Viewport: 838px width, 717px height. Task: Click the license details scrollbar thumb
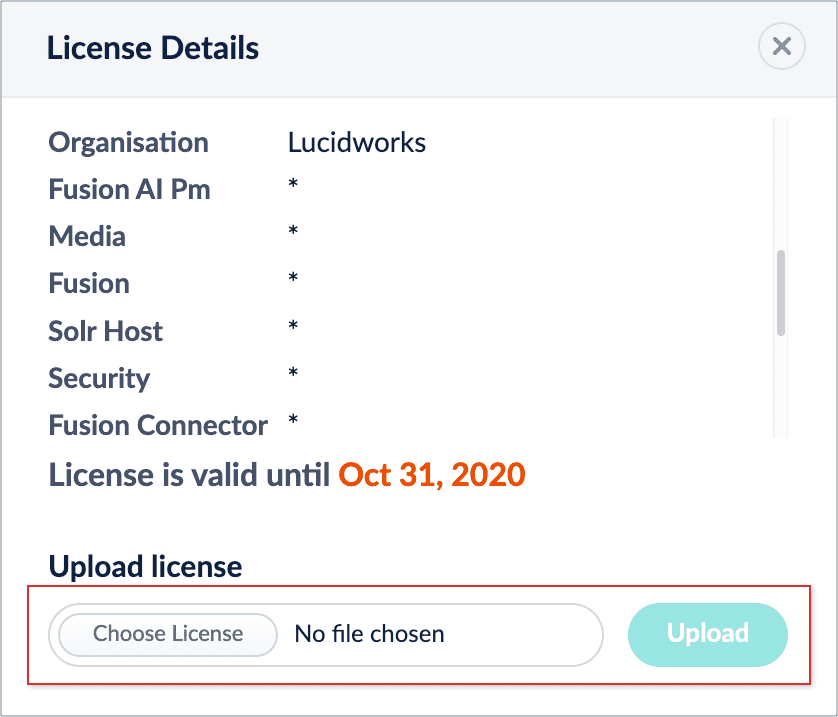781,293
